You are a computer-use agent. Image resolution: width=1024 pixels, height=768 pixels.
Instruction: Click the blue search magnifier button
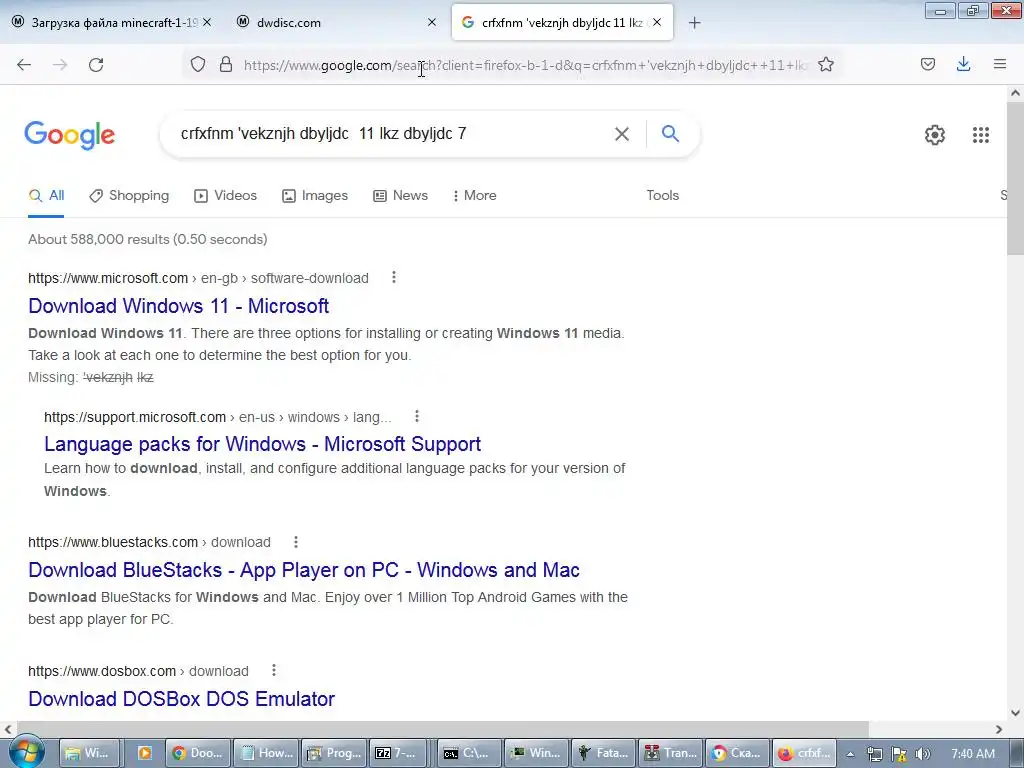670,133
